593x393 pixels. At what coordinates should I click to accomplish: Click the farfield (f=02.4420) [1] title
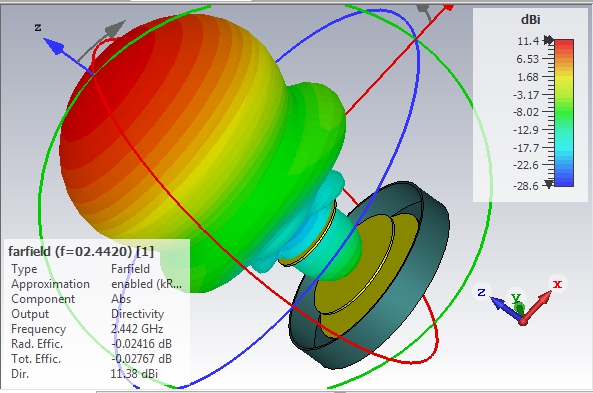point(81,252)
